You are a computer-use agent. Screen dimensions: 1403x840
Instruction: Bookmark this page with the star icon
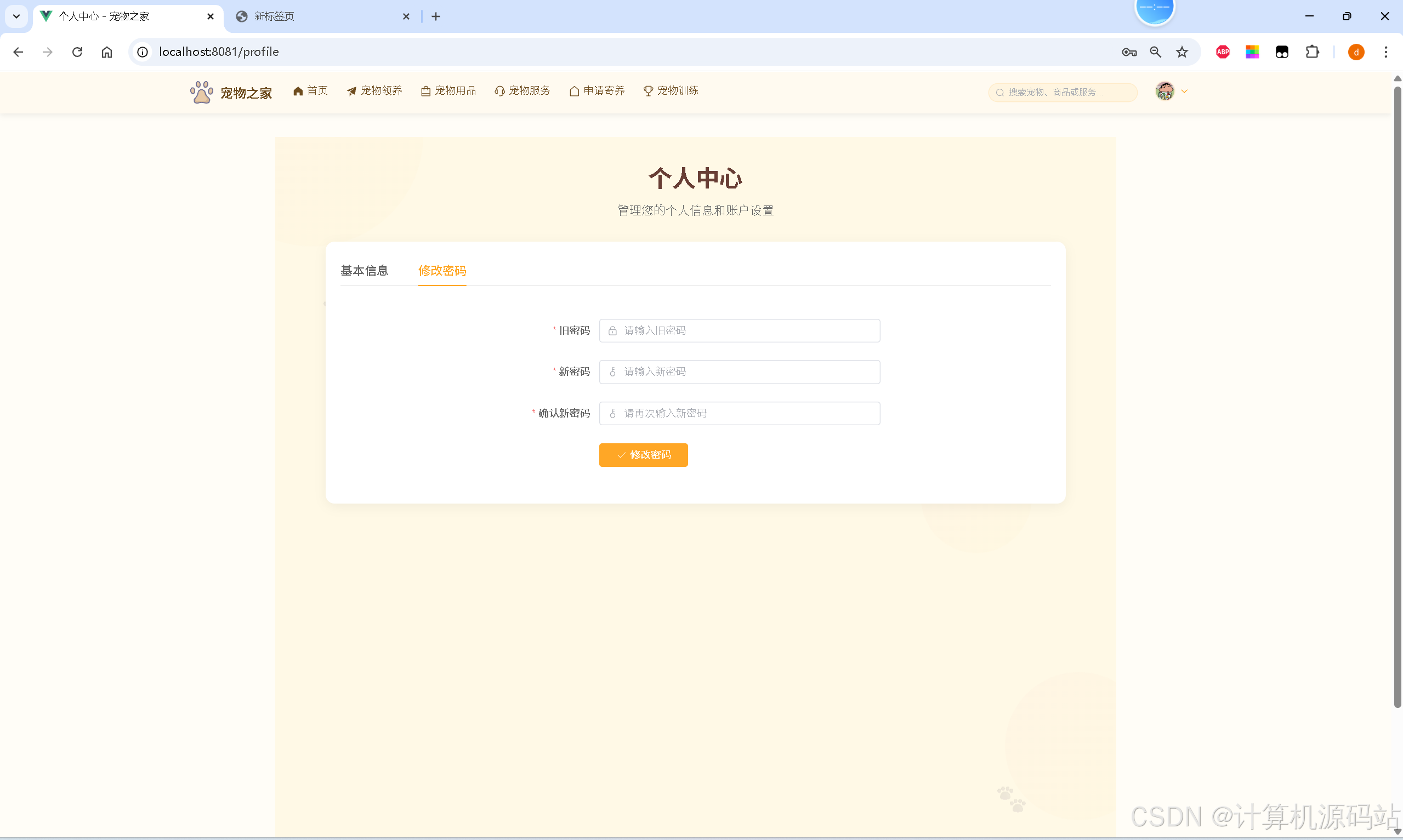[x=1182, y=52]
